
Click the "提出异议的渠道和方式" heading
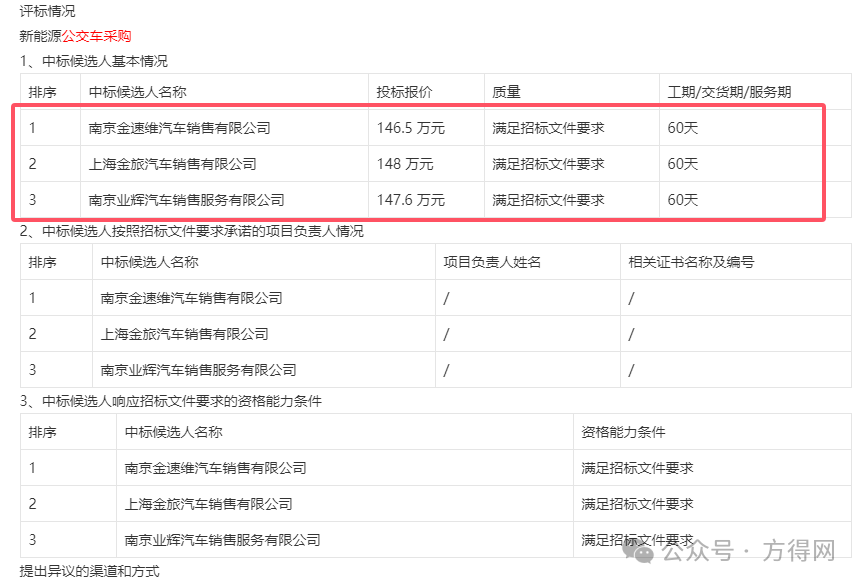(90, 571)
